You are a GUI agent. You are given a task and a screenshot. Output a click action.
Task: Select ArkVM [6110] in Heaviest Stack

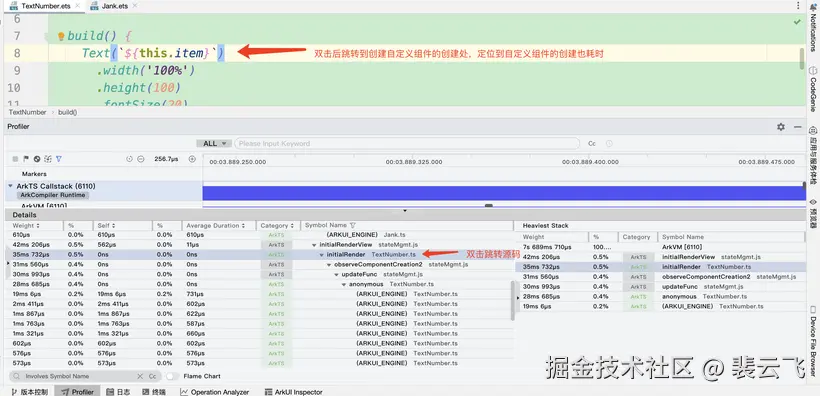pyautogui.click(x=660, y=247)
